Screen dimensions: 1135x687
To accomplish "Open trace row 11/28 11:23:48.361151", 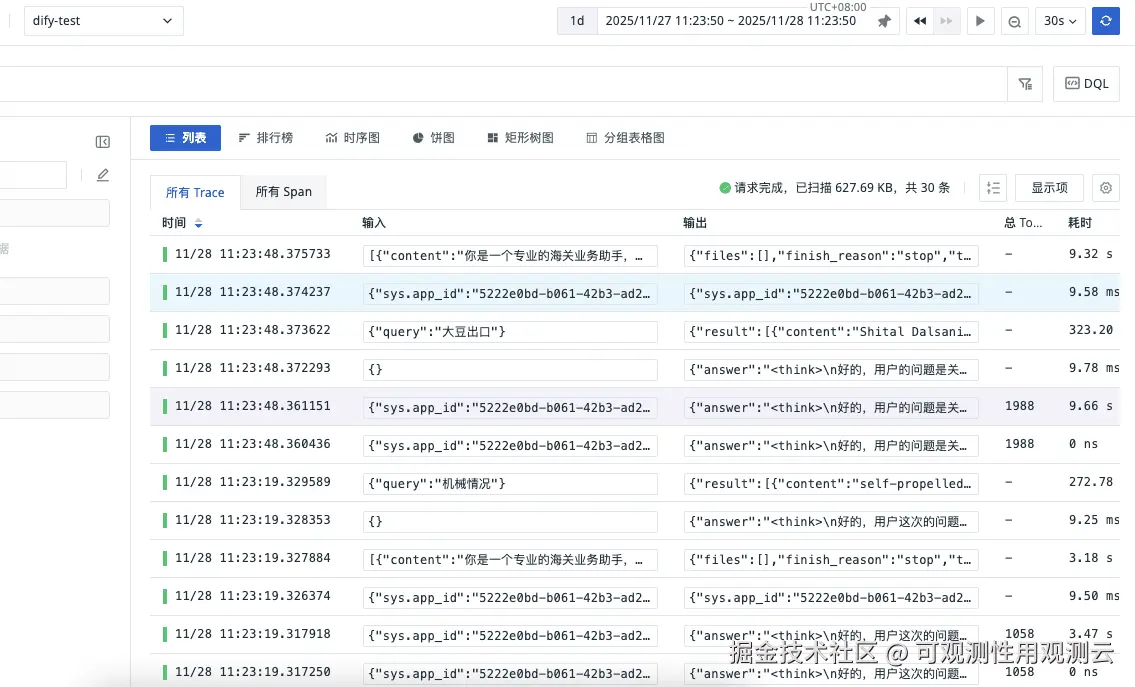I will click(635, 407).
